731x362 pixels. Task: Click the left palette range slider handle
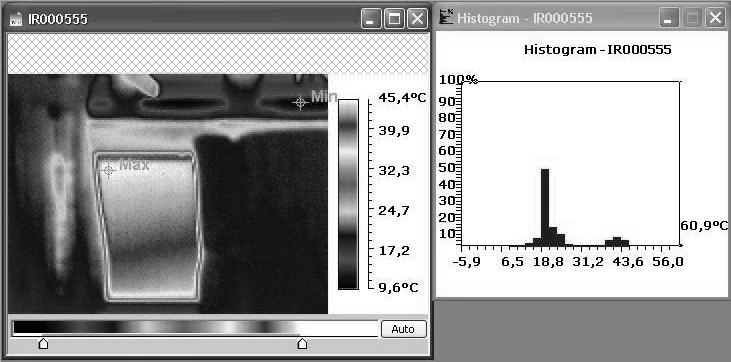(43, 344)
